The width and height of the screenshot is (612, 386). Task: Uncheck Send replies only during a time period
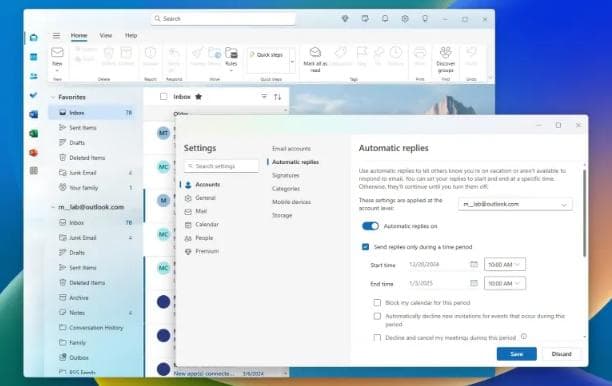[x=366, y=247]
